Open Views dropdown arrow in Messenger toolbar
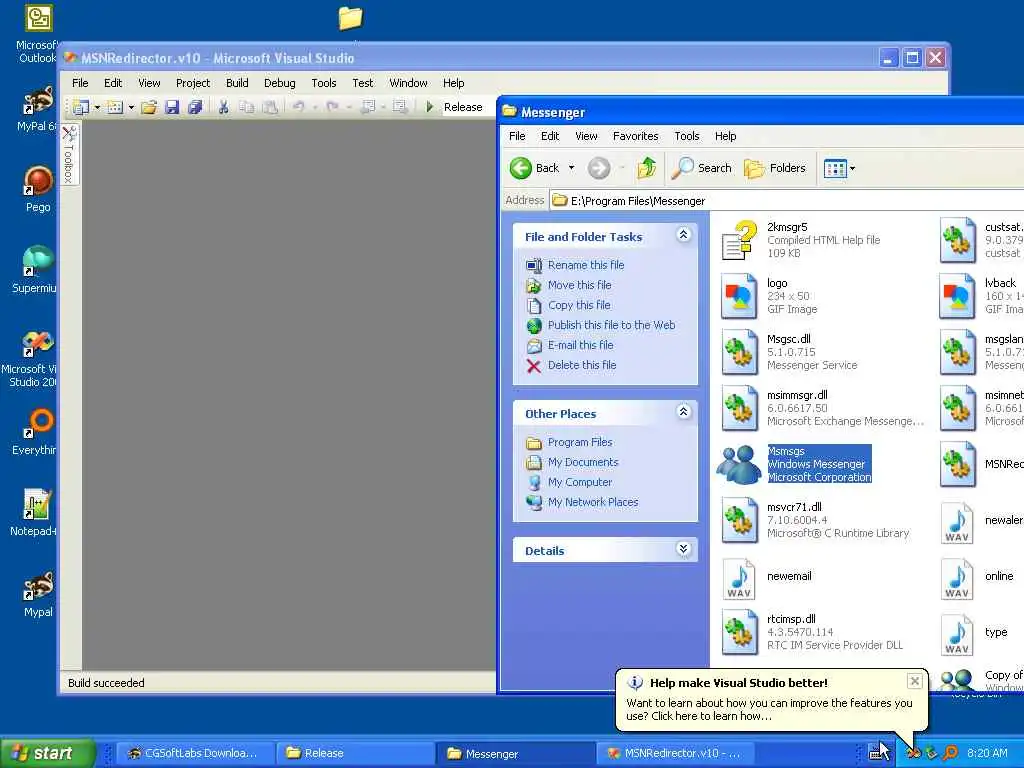 852,168
